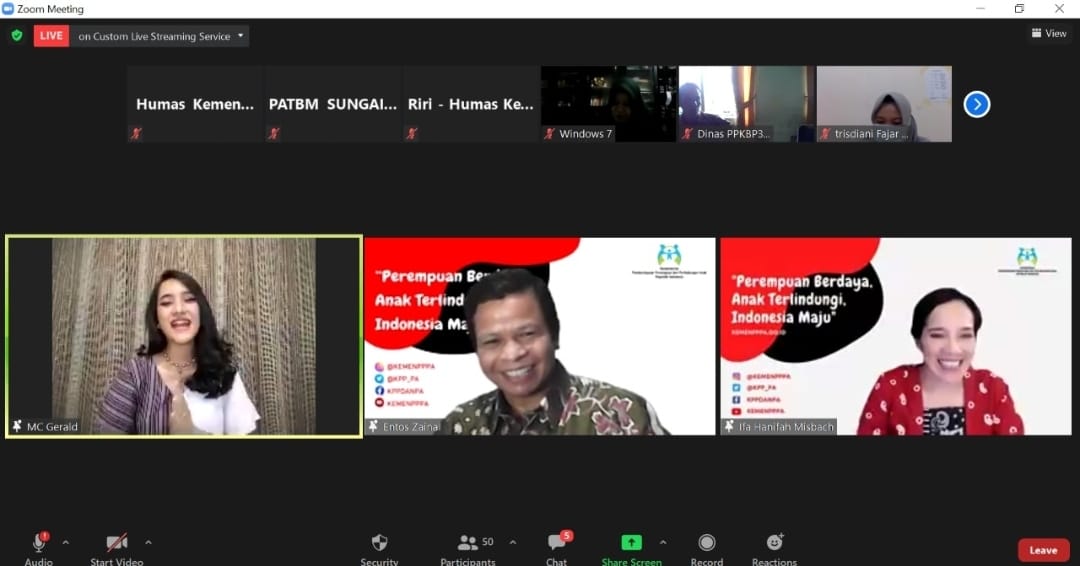The height and width of the screenshot is (566, 1080).
Task: Click the participant count 50
Action: (x=488, y=542)
